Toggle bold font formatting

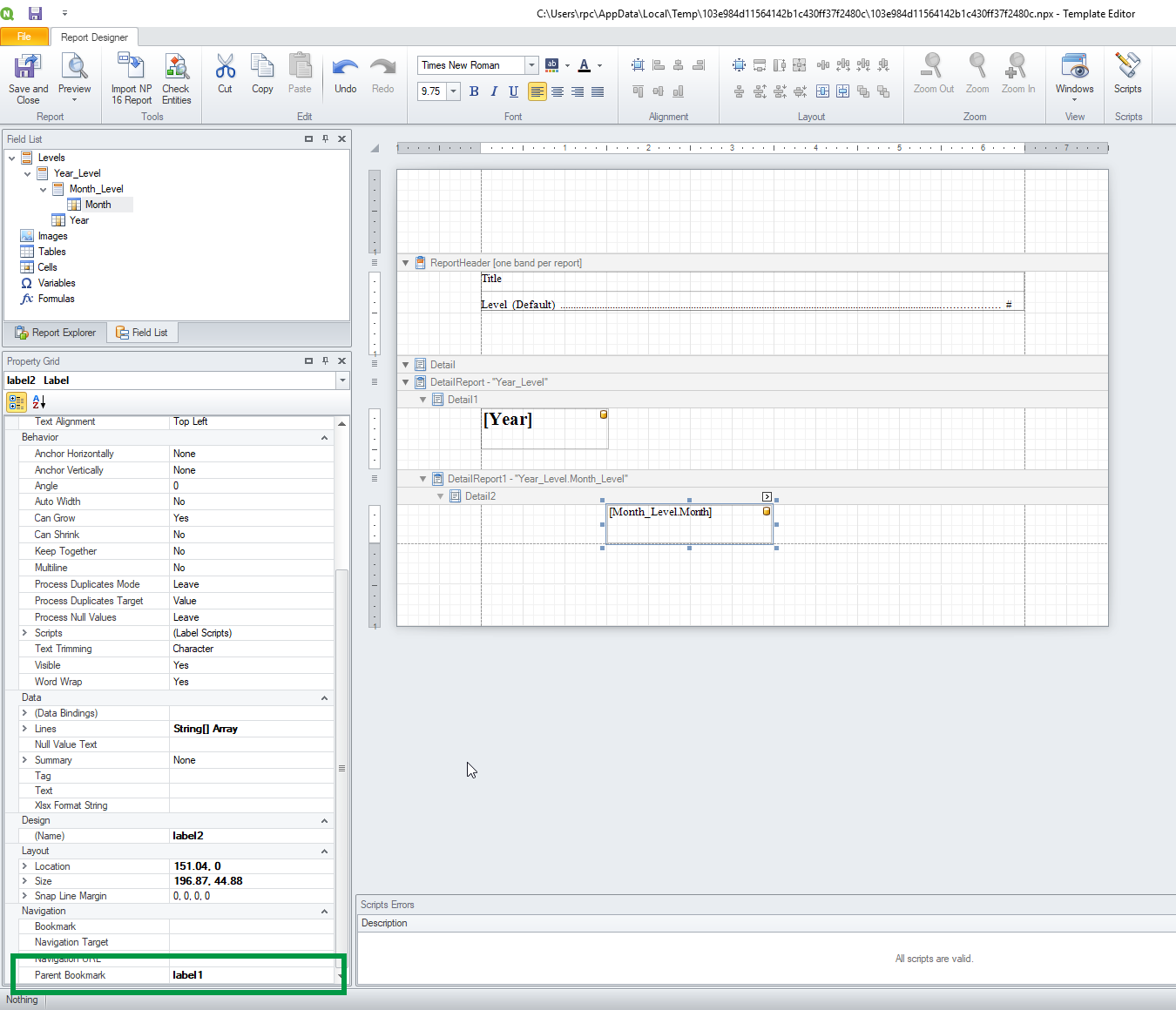click(x=474, y=91)
